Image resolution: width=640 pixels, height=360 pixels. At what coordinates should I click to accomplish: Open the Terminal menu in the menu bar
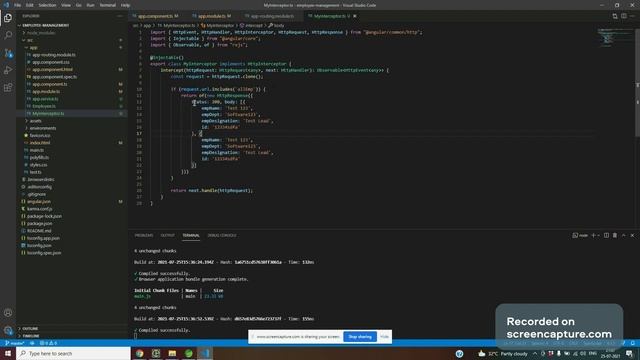click(107, 5)
